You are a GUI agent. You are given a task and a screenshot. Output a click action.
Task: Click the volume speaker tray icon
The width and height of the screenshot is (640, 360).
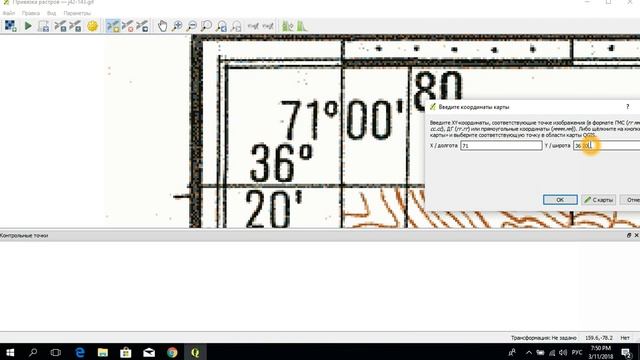click(563, 353)
